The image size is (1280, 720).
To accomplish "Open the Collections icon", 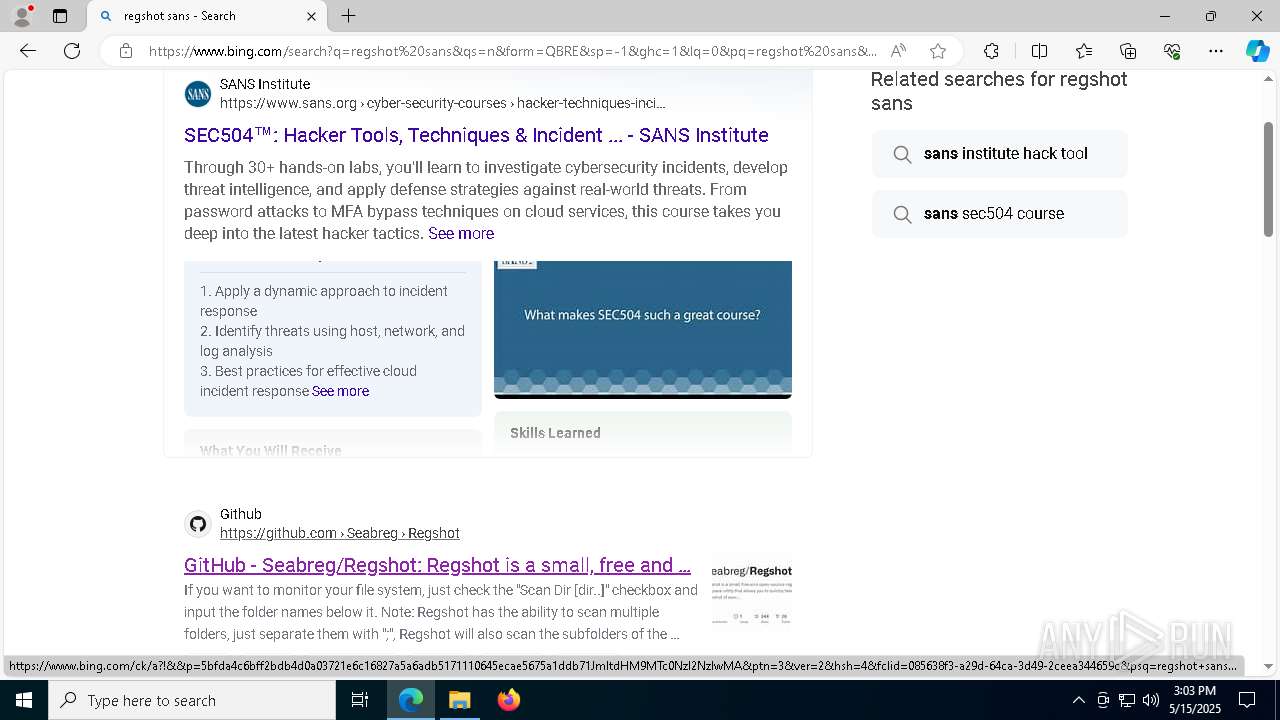I will click(x=1128, y=51).
